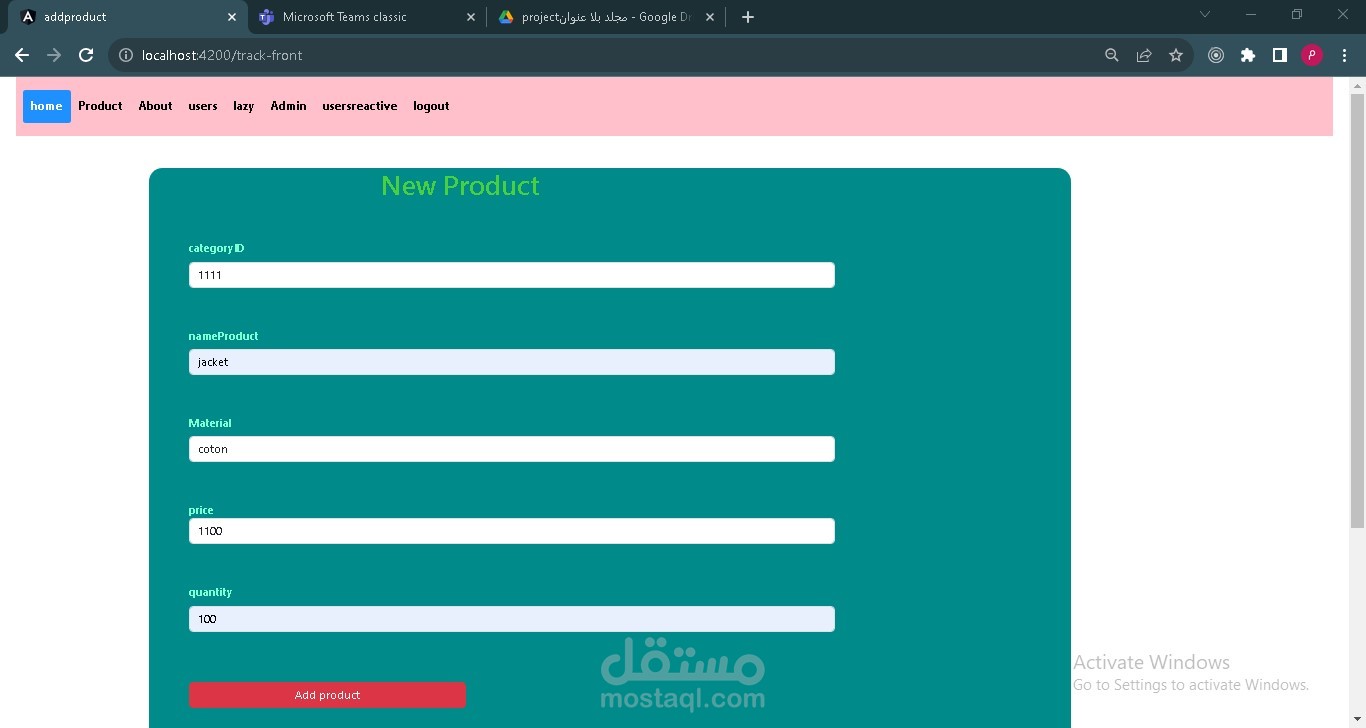Switch to Microsoft Teams classic tab
This screenshot has width=1366, height=728.
point(366,17)
